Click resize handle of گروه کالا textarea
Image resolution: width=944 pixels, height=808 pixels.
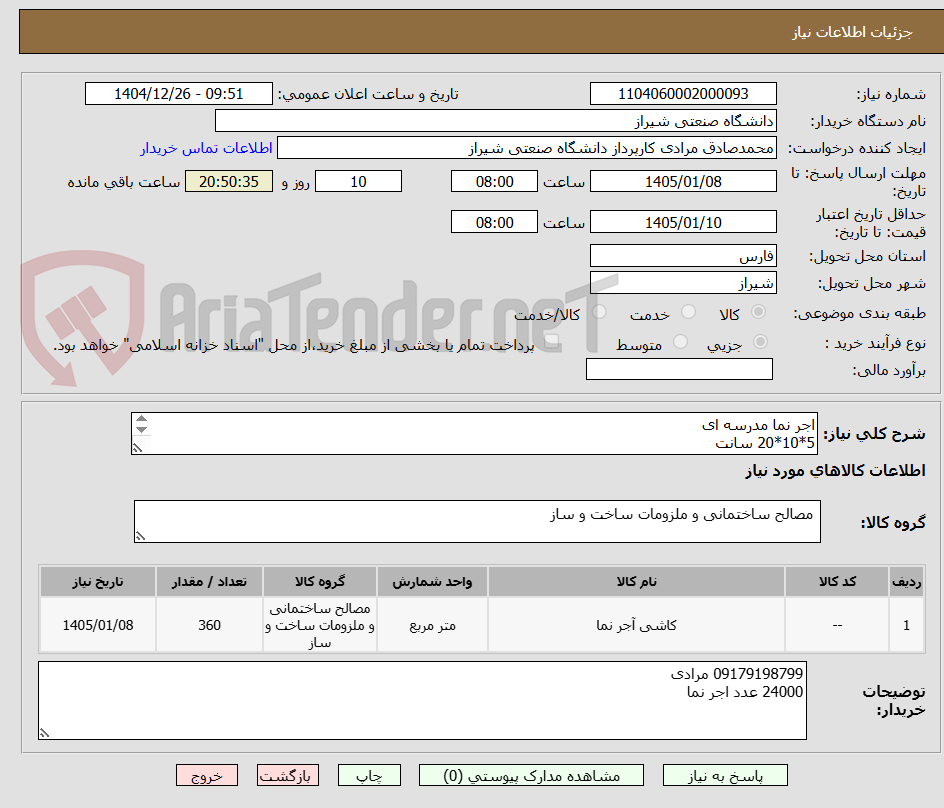click(x=140, y=536)
